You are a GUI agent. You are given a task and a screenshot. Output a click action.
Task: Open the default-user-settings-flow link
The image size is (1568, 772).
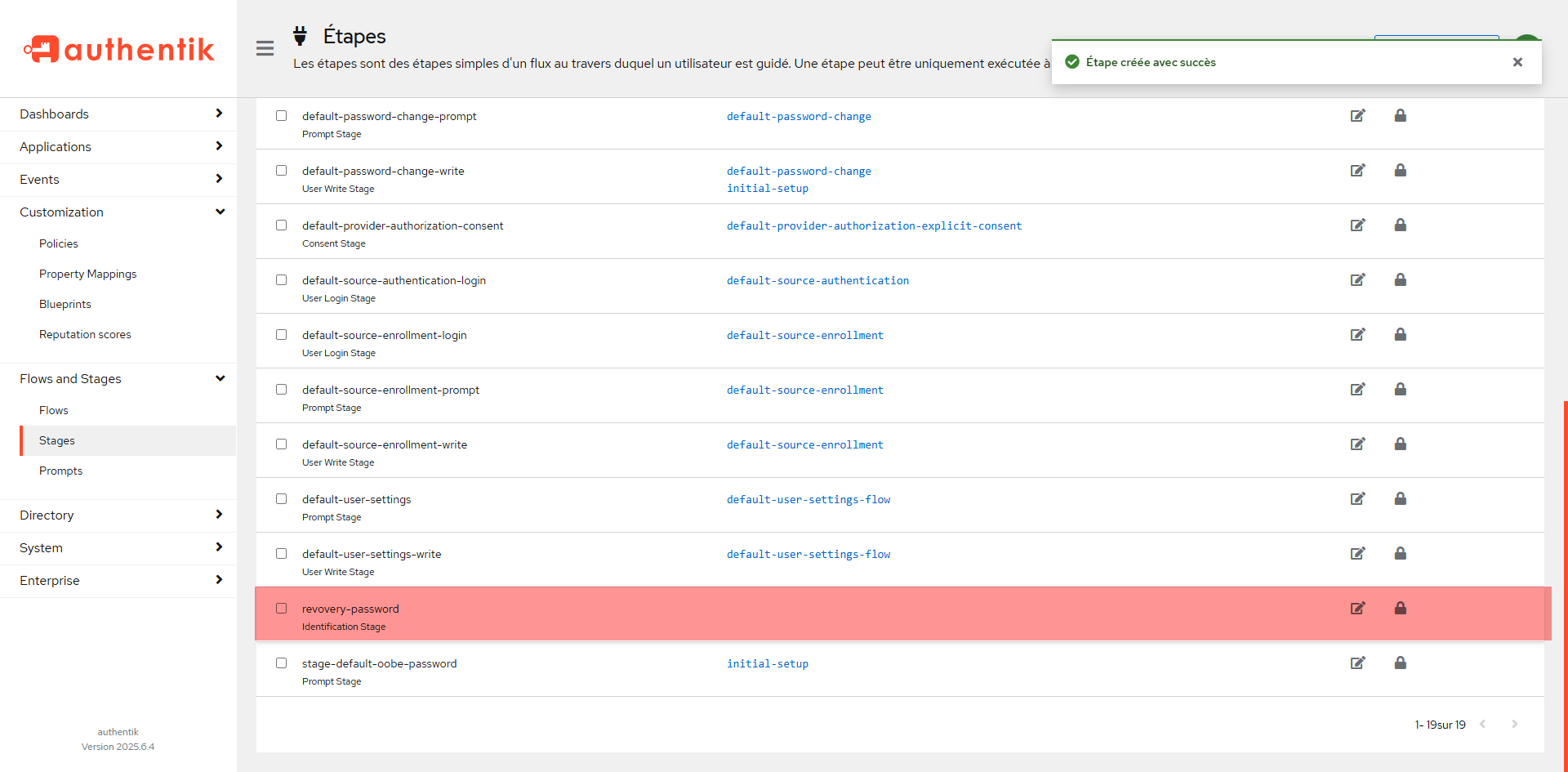(x=808, y=499)
